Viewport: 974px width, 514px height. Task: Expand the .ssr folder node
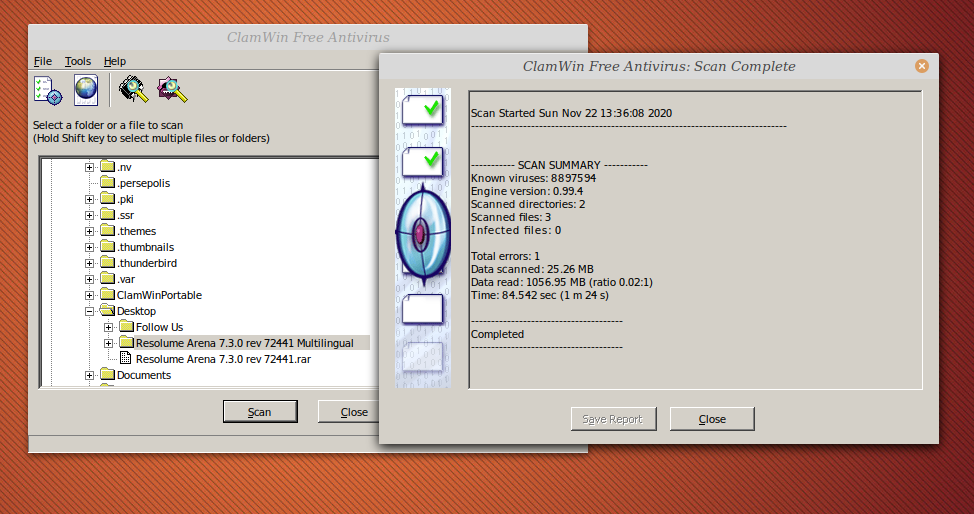point(89,216)
